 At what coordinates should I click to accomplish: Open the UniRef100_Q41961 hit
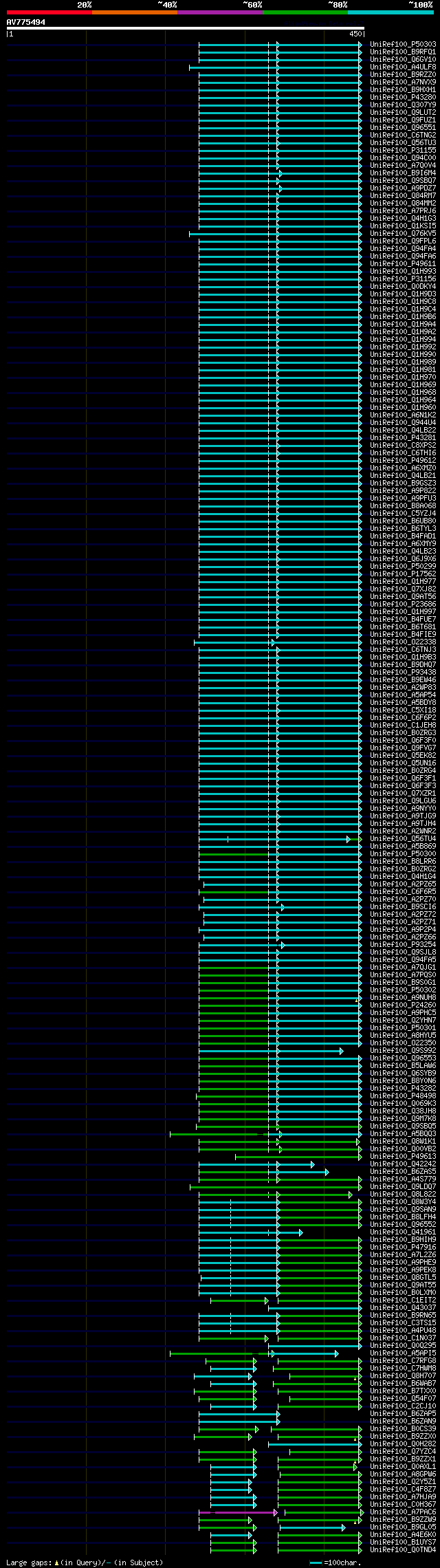point(403,1232)
